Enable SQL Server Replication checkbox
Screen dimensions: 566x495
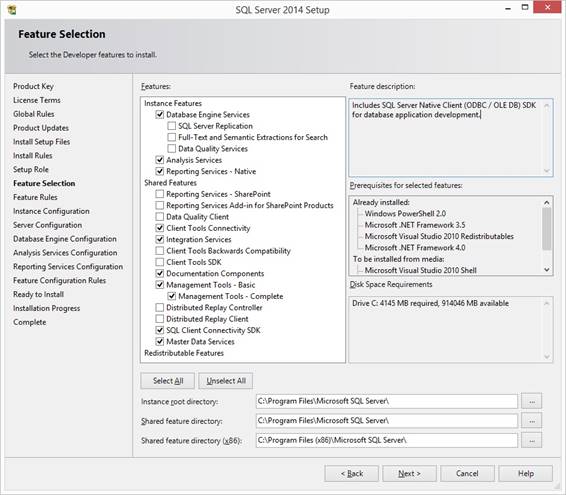[172, 126]
